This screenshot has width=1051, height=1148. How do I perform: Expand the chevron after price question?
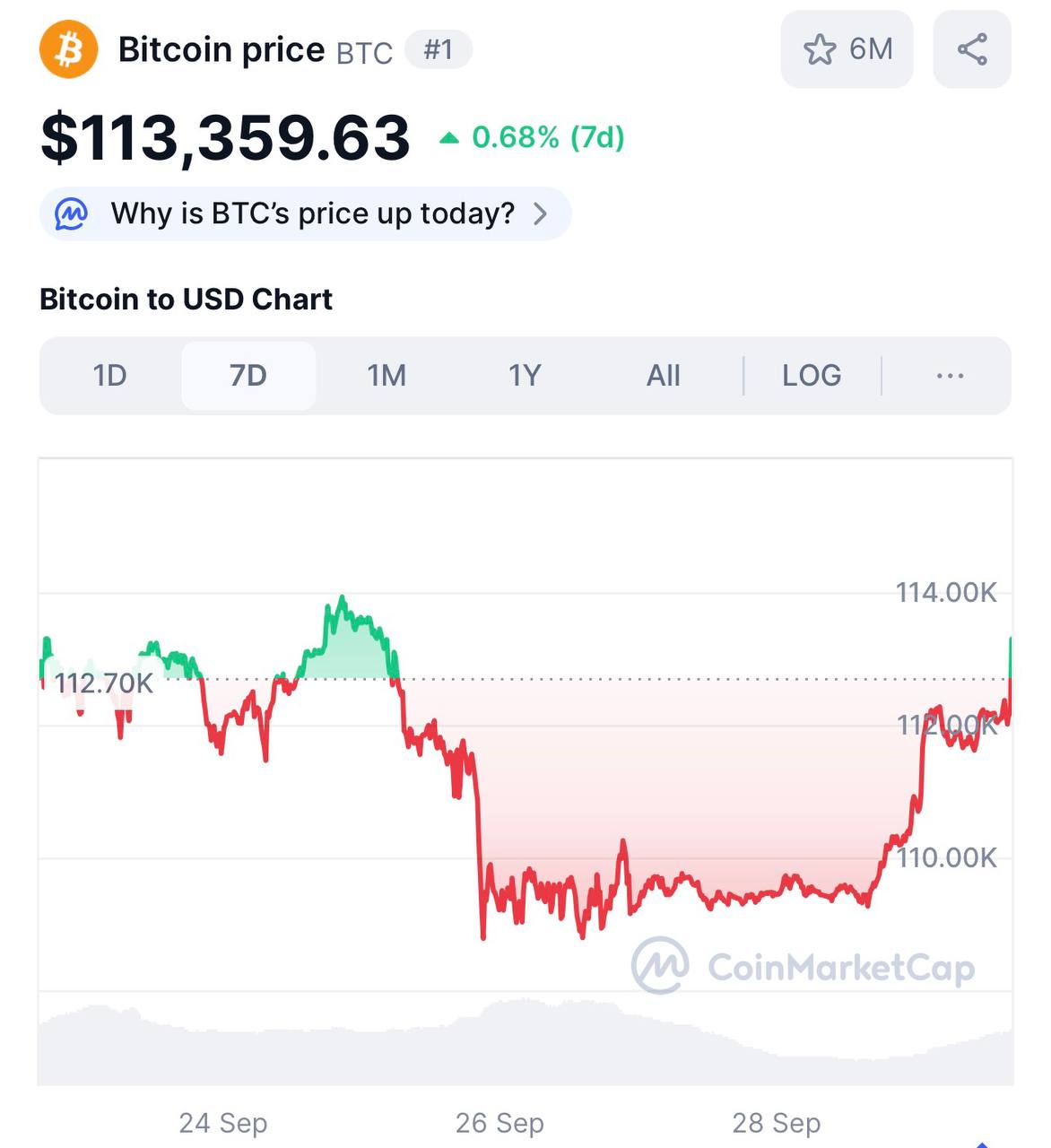(540, 214)
